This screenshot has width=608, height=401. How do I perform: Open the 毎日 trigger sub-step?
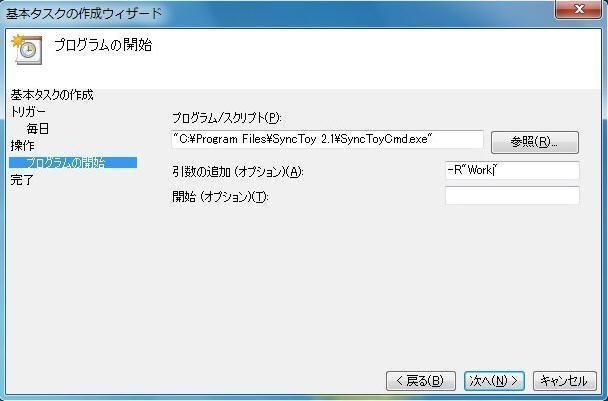click(x=38, y=128)
